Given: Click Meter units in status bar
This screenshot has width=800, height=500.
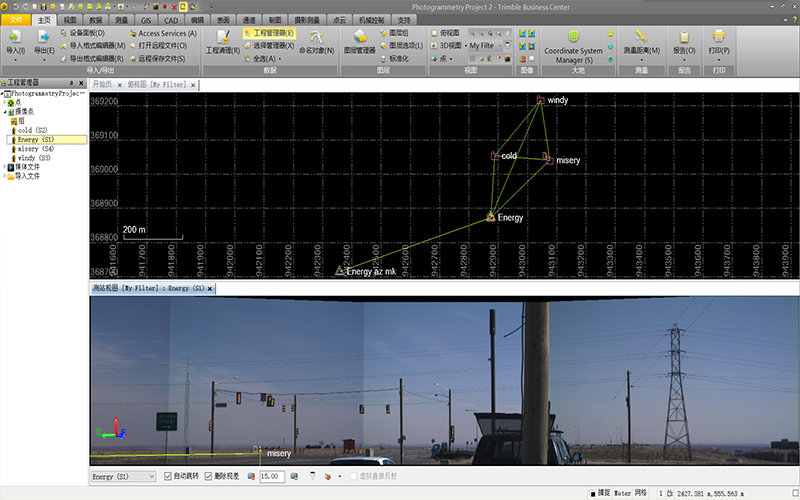Looking at the screenshot, I should click(x=622, y=493).
